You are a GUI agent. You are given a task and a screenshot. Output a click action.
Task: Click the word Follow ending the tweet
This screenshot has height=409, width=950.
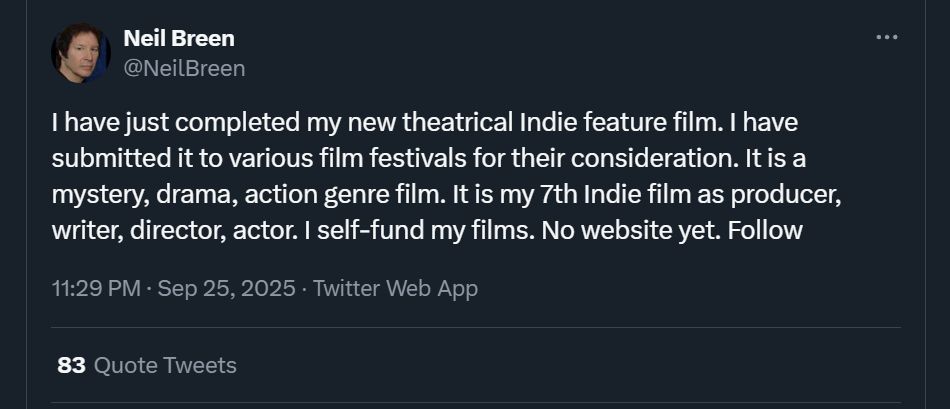click(x=765, y=231)
